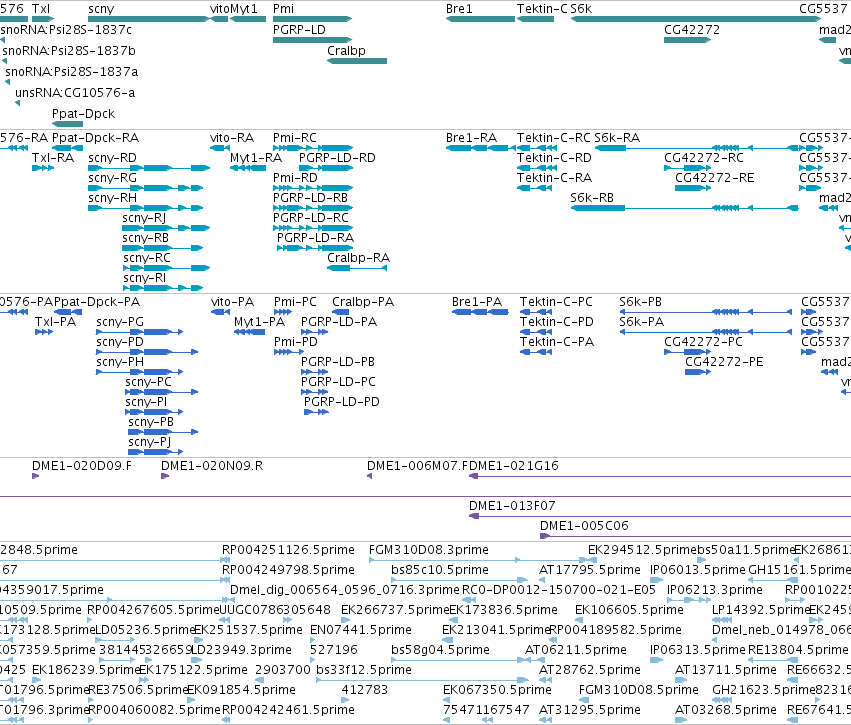Image resolution: width=851 pixels, height=725 pixels.
Task: Click the Cralbp-PA protein label
Action: [363, 302]
